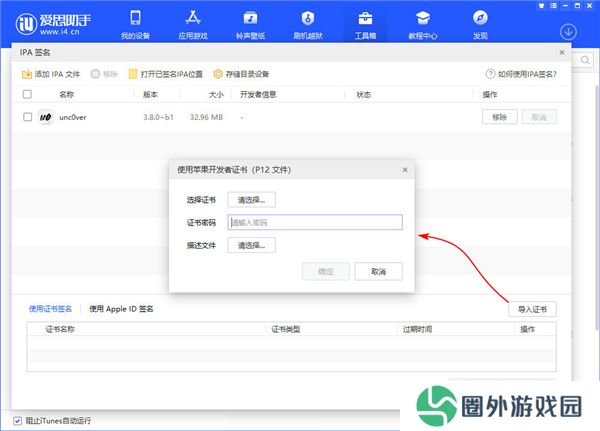This screenshot has height=431, width=600.
Task: Click the 过期时间 column header
Action: coord(417,329)
